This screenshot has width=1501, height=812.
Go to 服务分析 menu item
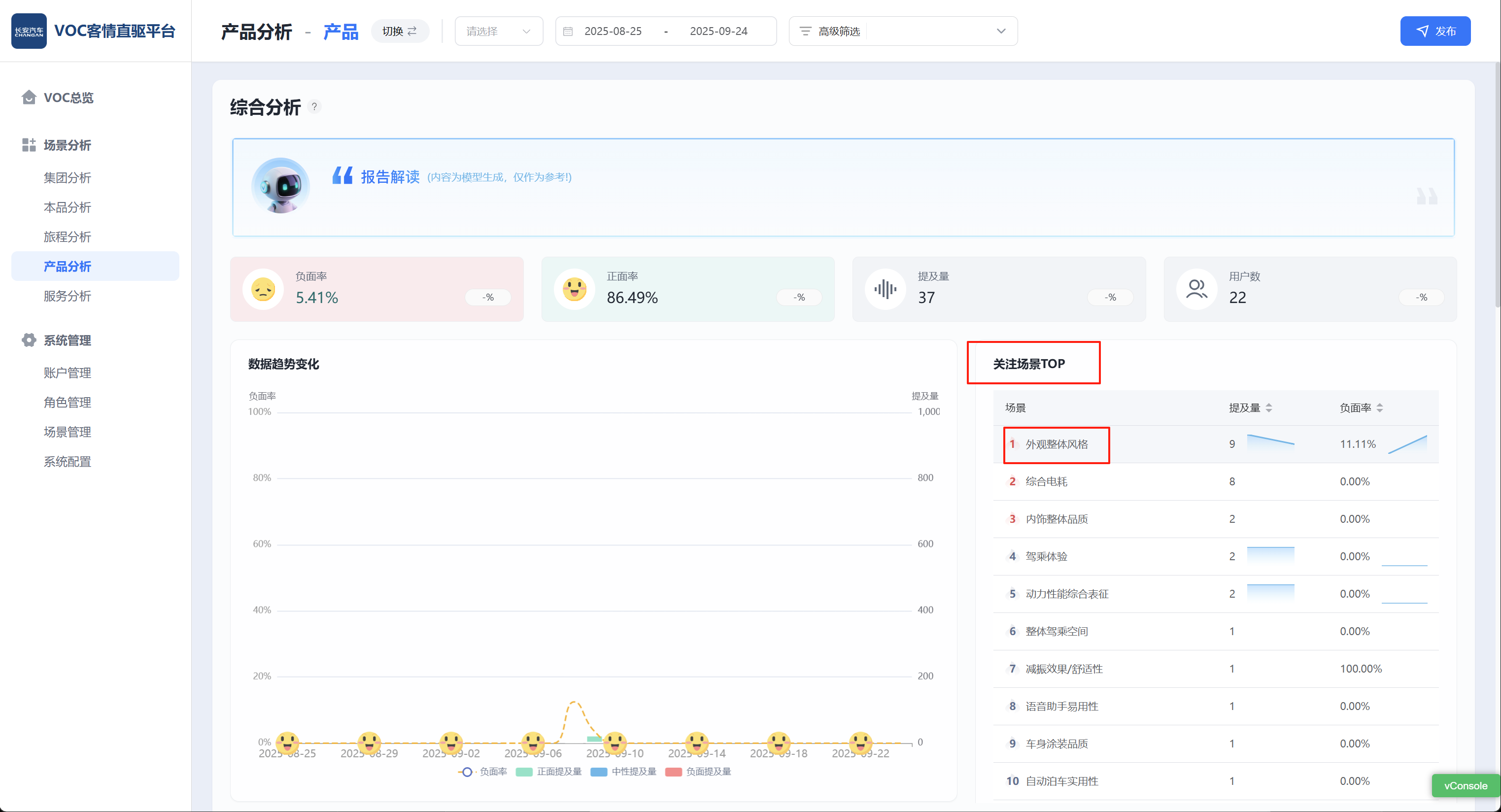click(68, 296)
